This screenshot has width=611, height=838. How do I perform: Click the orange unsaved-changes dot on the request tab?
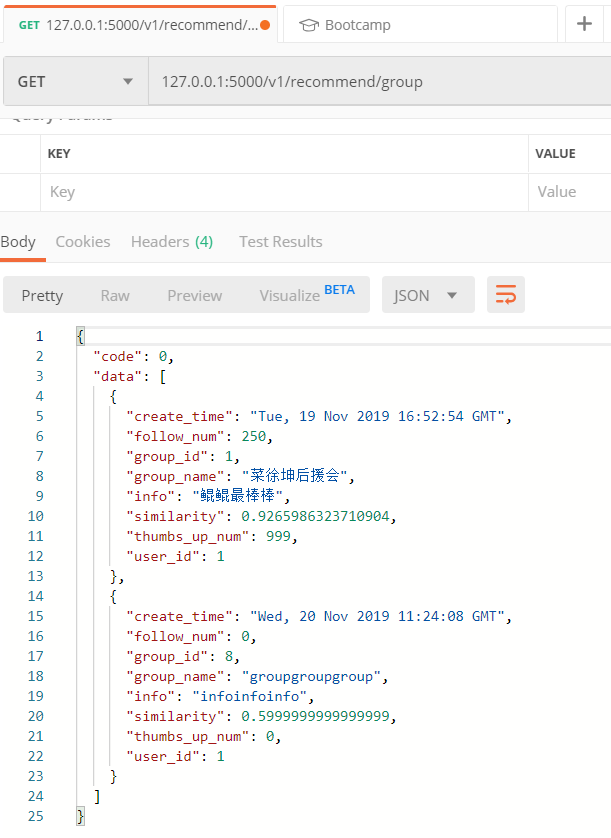pyautogui.click(x=265, y=25)
